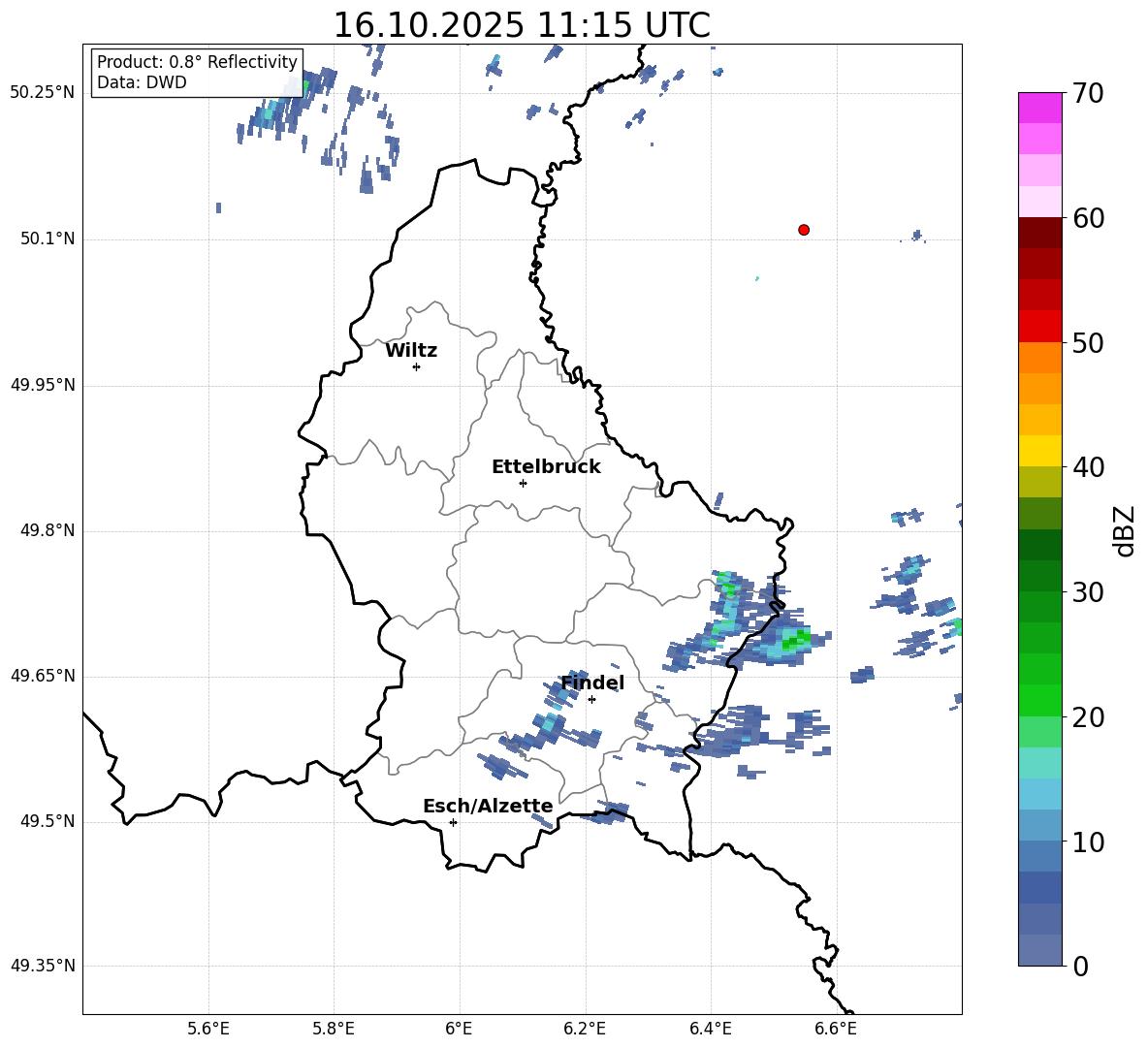Viewport: 1148px width, 1048px height.
Task: Click the Wiltz station cross marker
Action: pos(416,366)
